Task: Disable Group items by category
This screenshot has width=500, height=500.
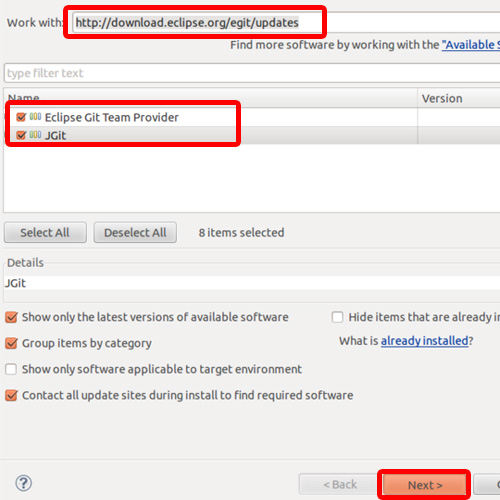Action: click(11, 343)
